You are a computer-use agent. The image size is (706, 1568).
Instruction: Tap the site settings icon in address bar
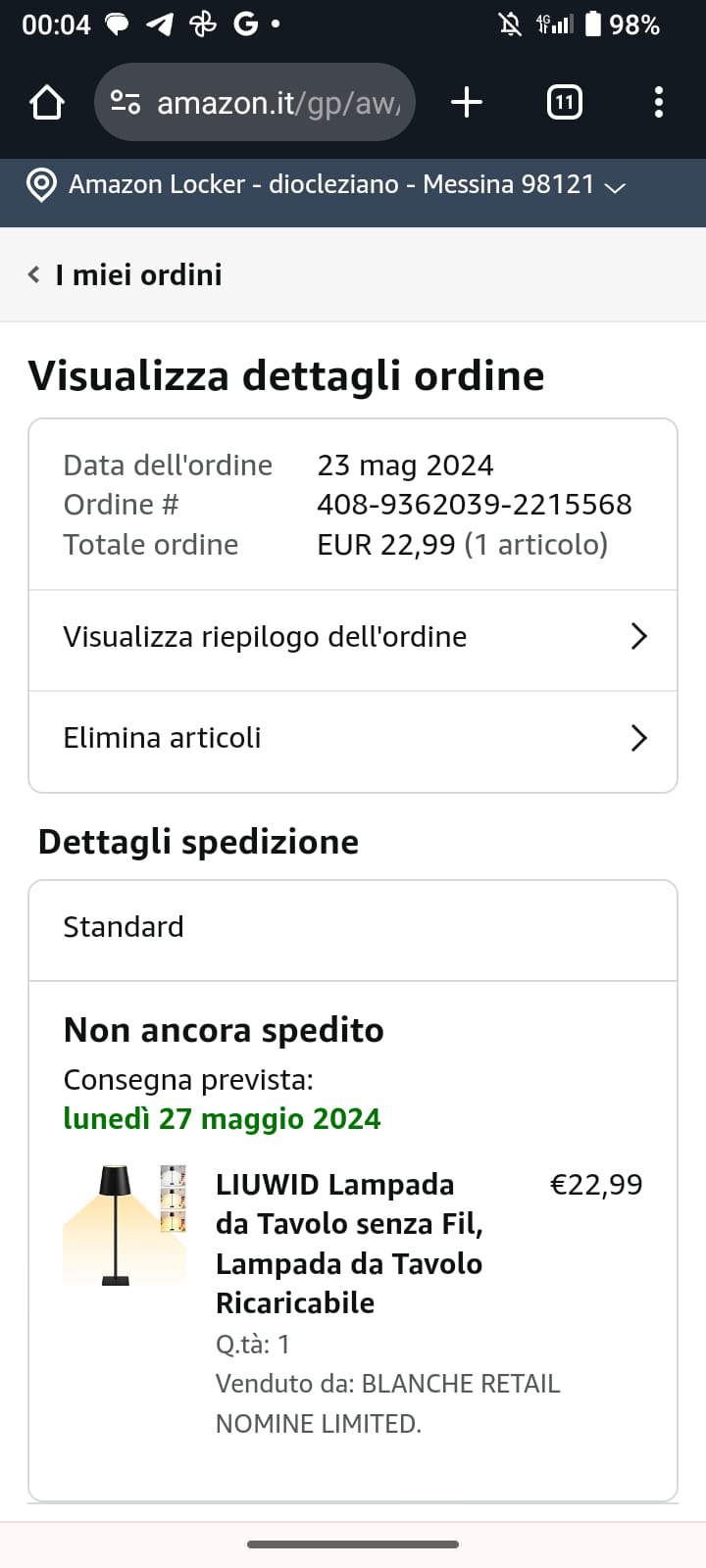point(126,102)
